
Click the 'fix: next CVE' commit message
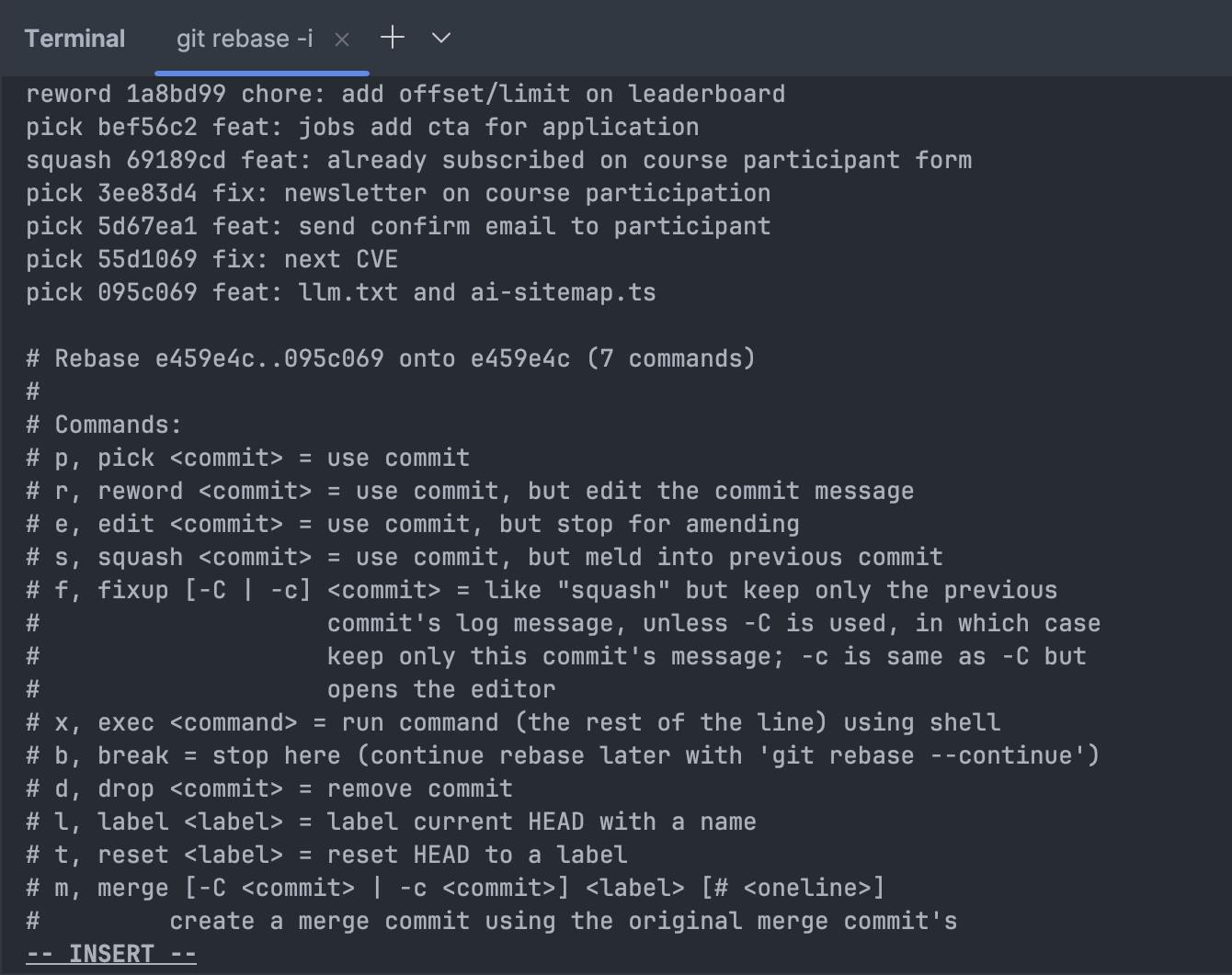click(x=305, y=259)
